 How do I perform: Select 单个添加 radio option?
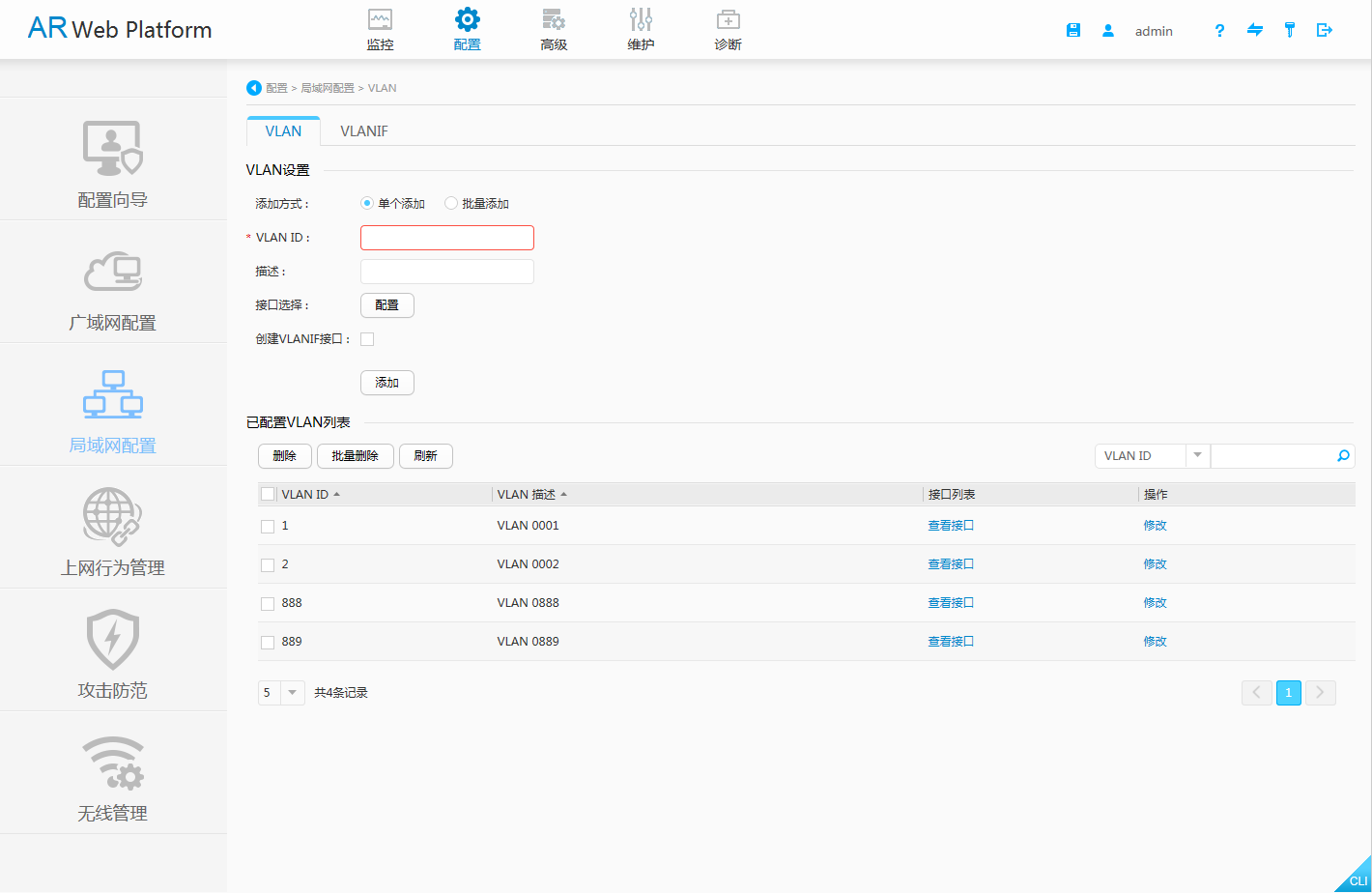[367, 204]
